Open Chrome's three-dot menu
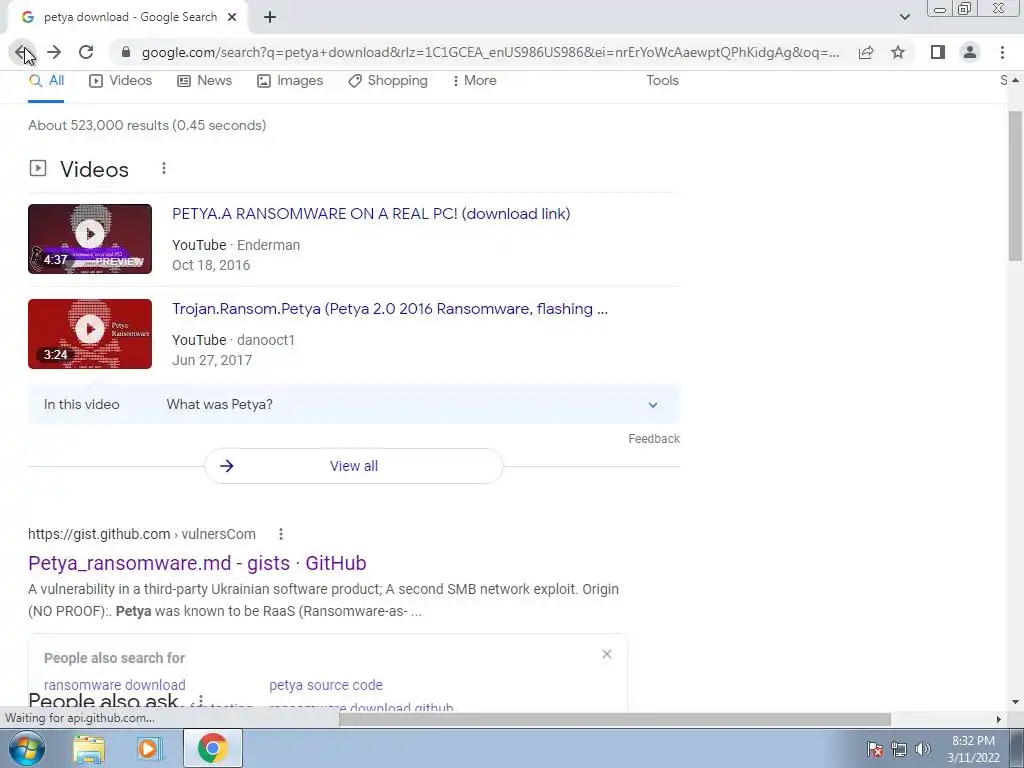Image resolution: width=1024 pixels, height=768 pixels. tap(1002, 52)
